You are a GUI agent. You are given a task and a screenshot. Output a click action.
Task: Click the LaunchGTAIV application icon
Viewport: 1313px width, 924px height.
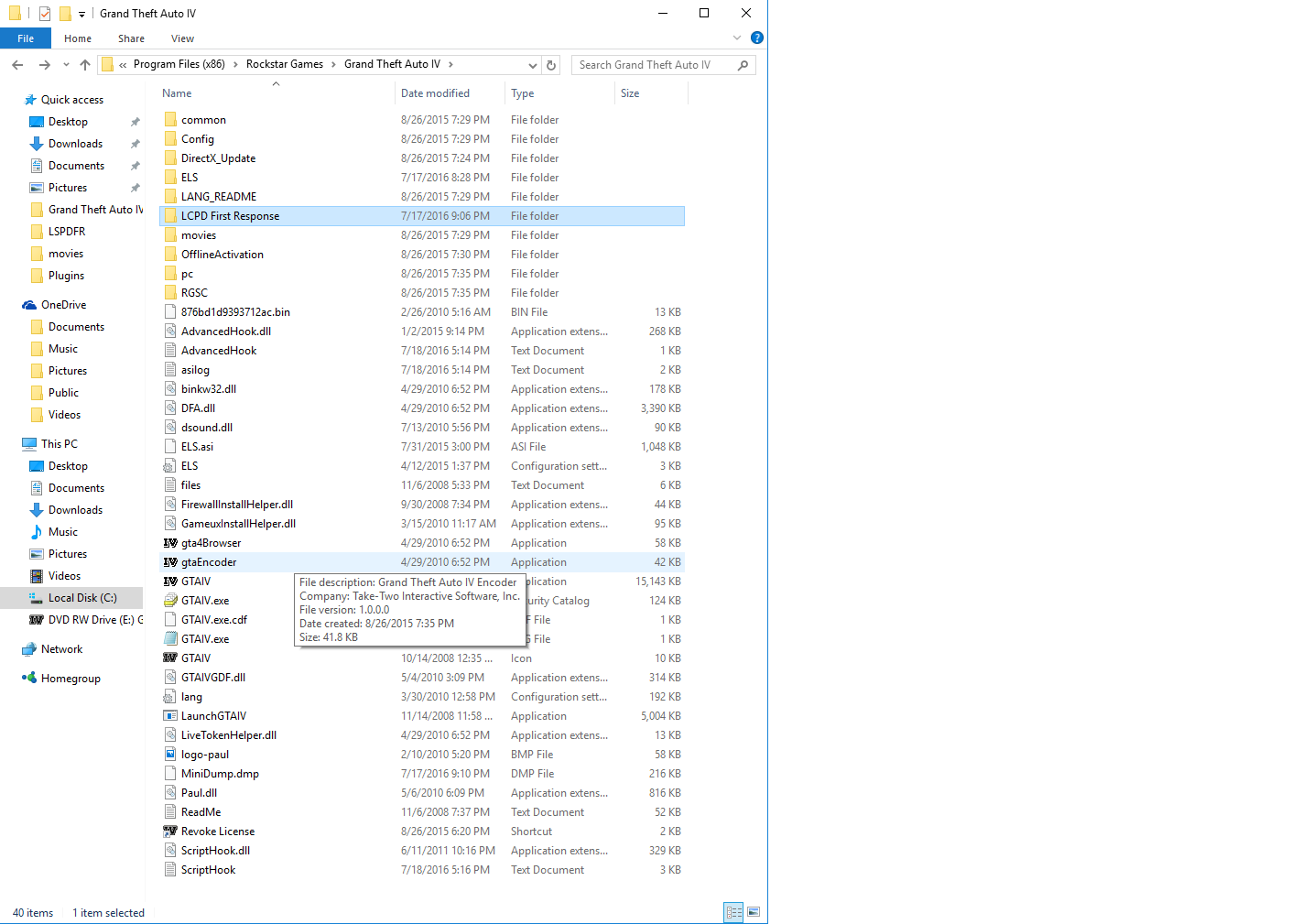170,716
